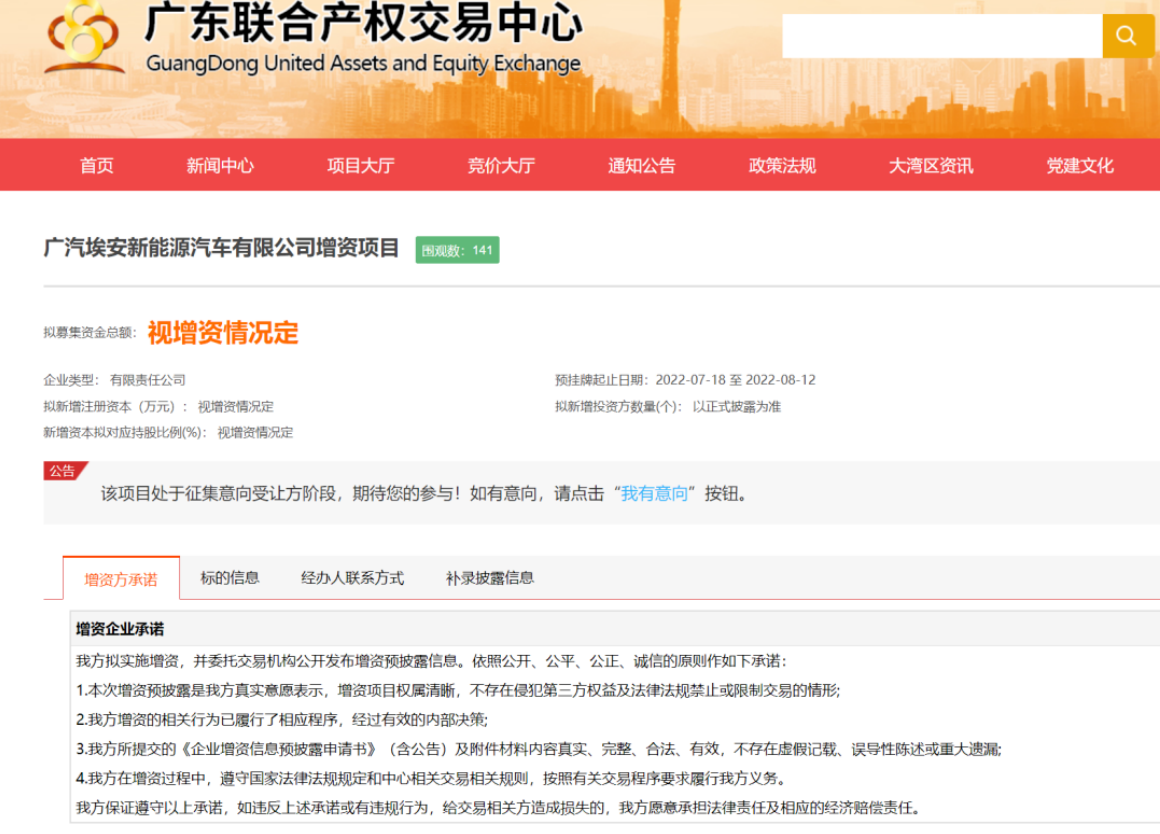
Task: Click the 广东联合产权交易中心 site title
Action: tap(363, 24)
